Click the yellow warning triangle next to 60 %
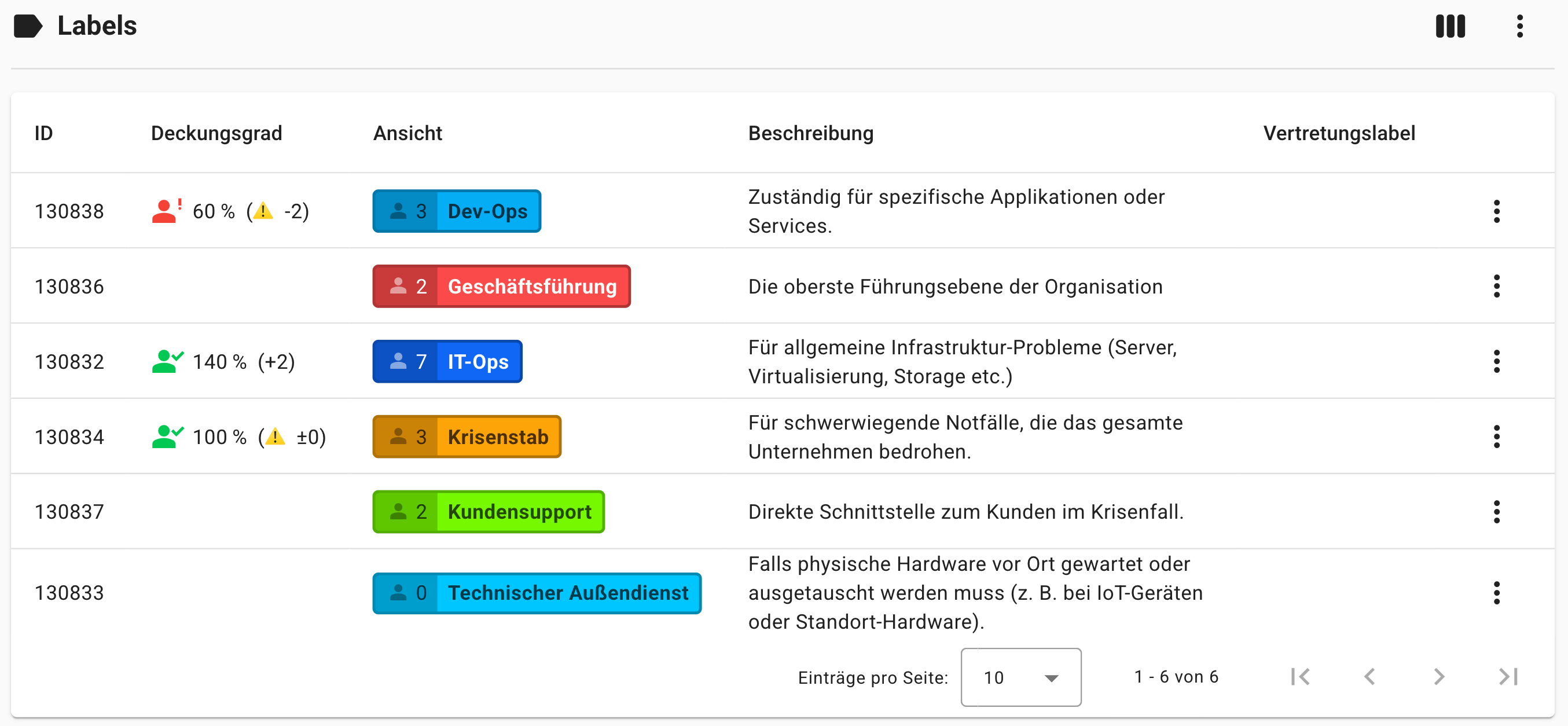This screenshot has width=1568, height=726. click(263, 212)
